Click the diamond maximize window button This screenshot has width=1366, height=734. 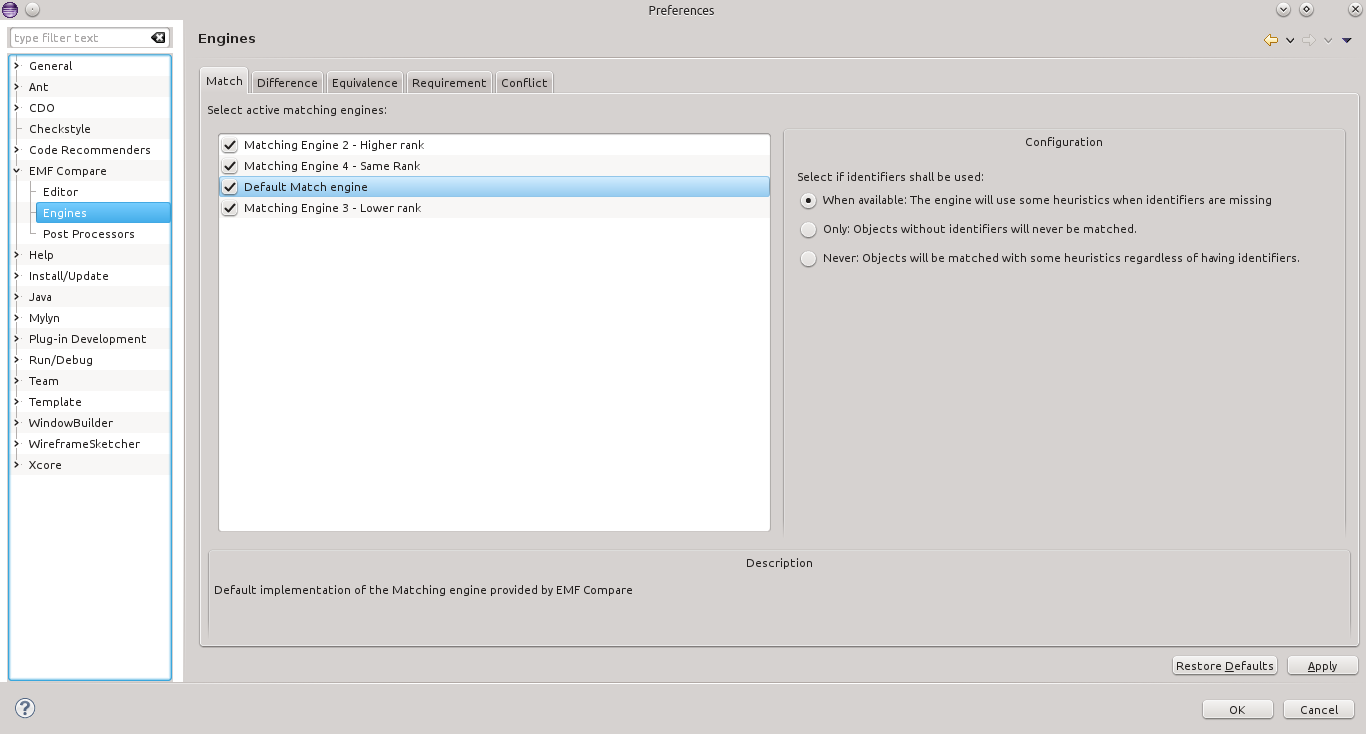point(1306,10)
